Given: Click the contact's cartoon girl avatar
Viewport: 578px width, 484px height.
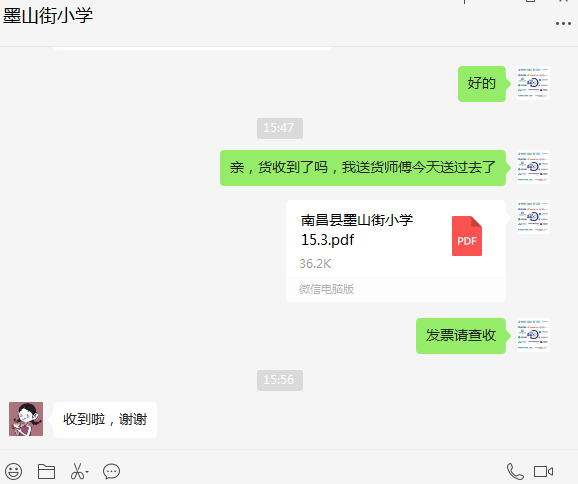Looking at the screenshot, I should (x=26, y=419).
